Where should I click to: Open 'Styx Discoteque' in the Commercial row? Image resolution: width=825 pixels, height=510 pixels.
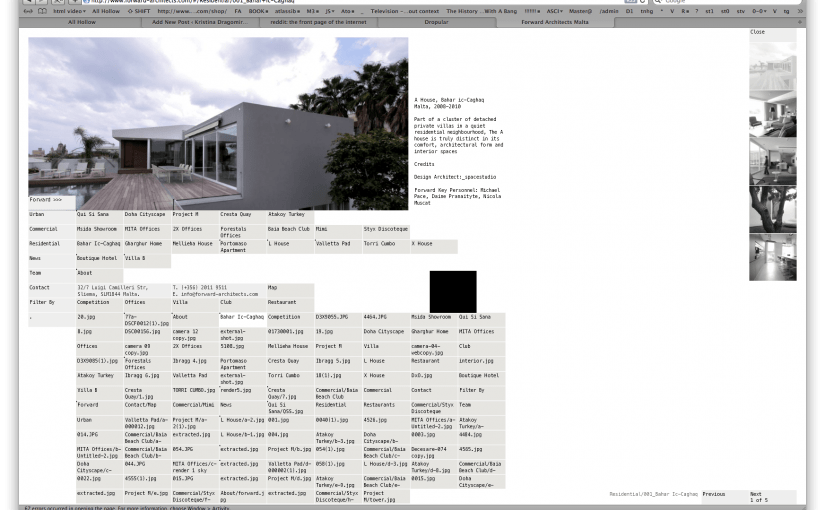point(386,232)
